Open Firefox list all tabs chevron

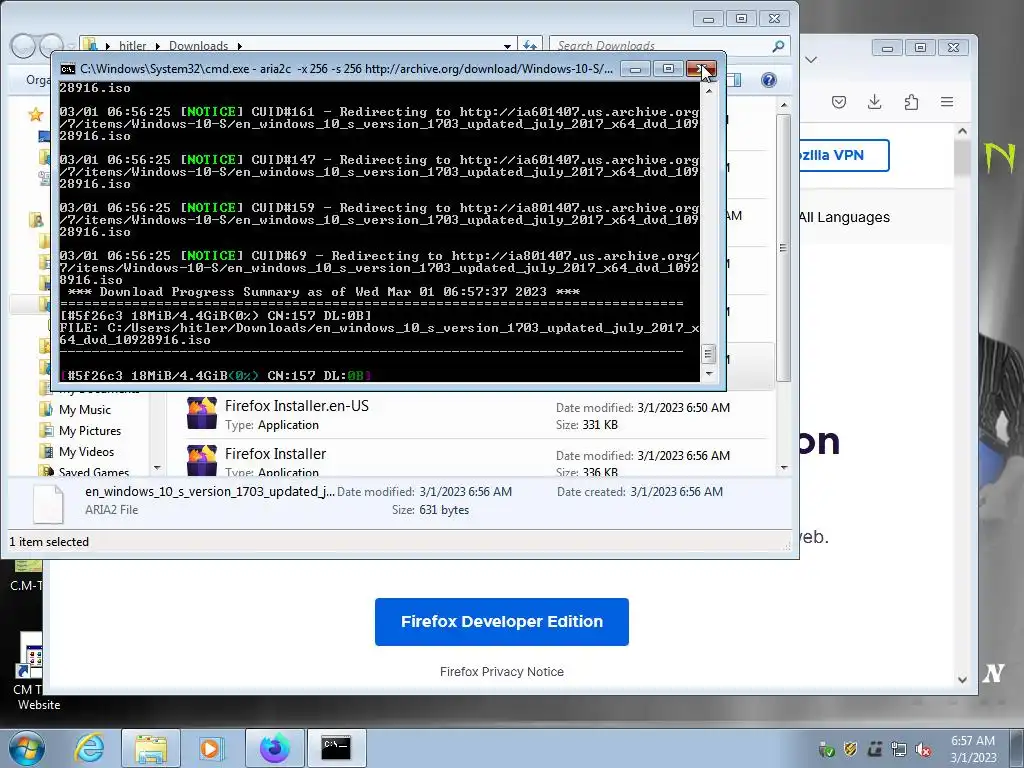point(811,59)
